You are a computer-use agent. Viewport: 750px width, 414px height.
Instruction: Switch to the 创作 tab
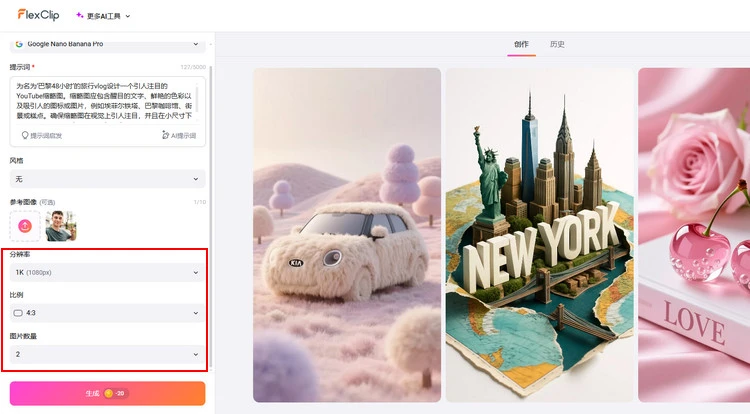click(x=521, y=44)
